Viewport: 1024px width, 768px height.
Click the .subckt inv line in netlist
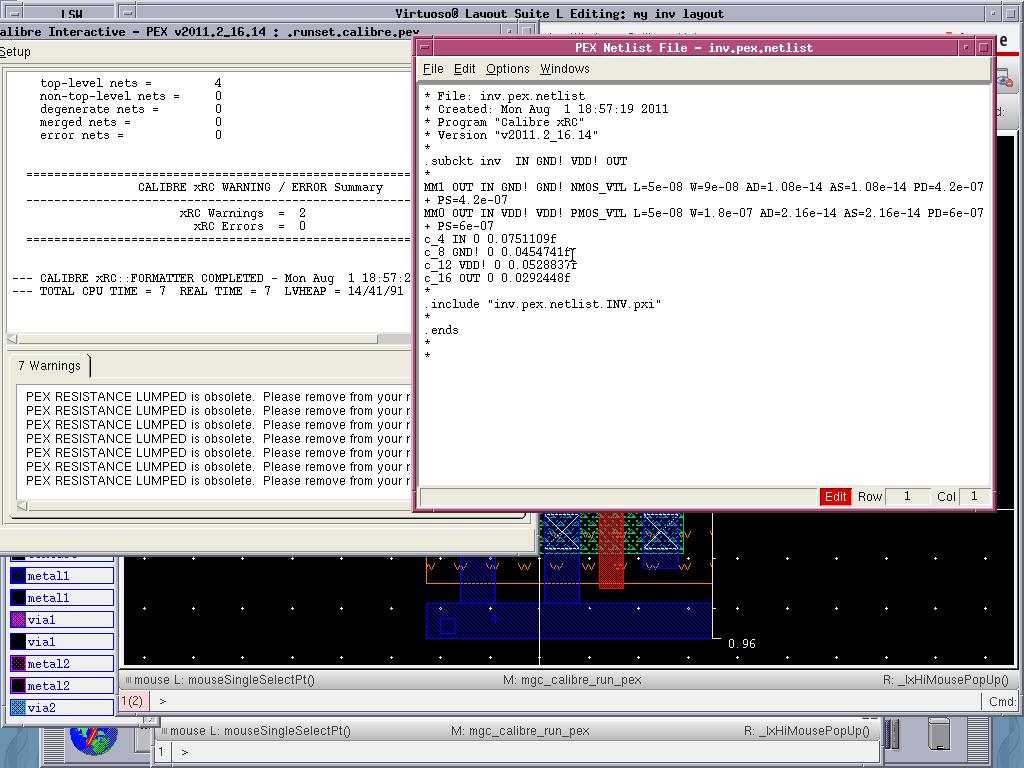pos(526,161)
